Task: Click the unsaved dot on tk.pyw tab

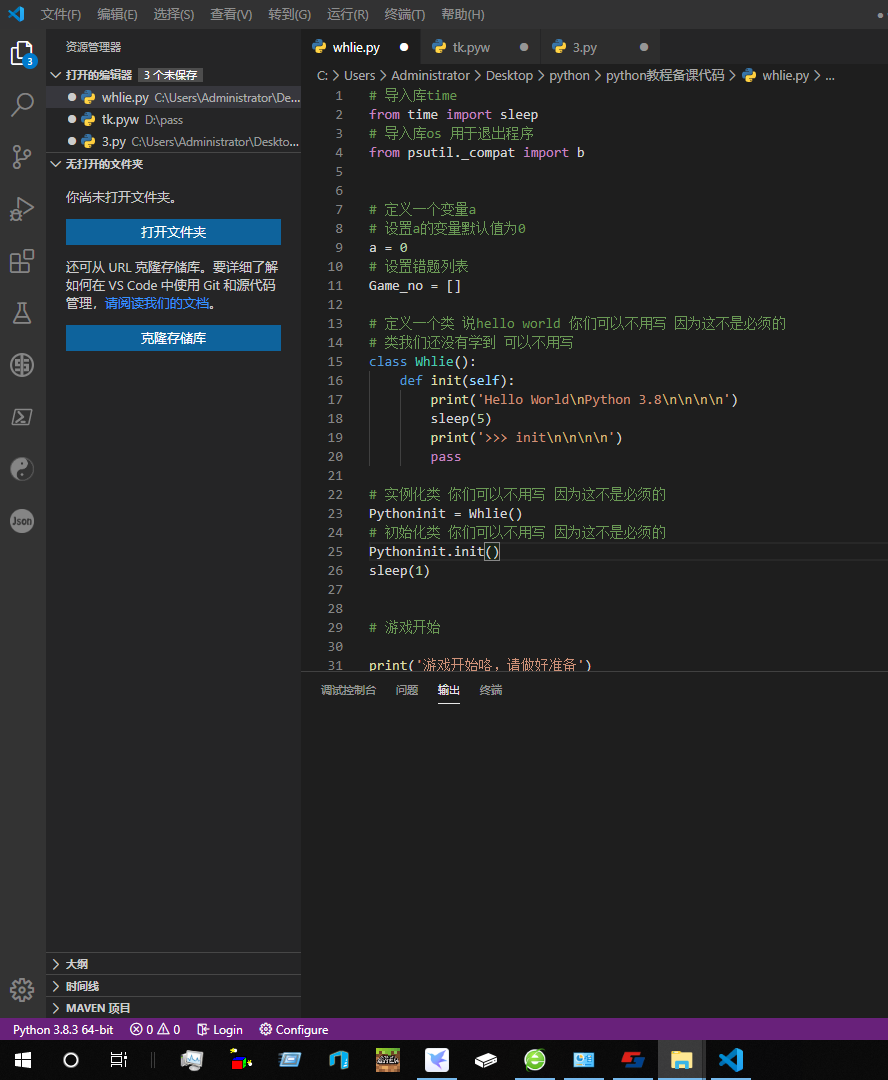Action: click(524, 47)
